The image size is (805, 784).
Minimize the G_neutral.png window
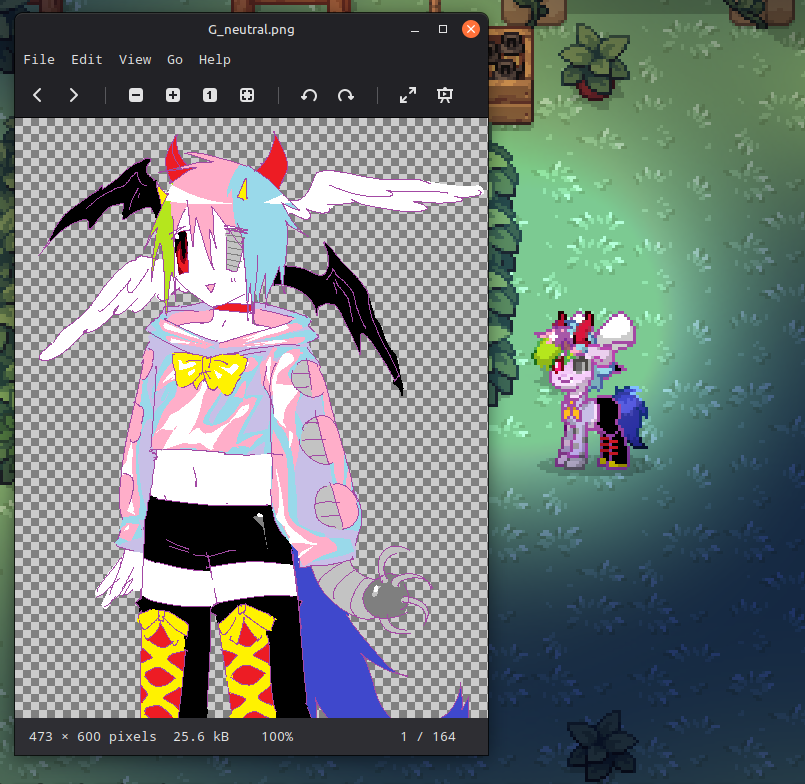tap(415, 29)
